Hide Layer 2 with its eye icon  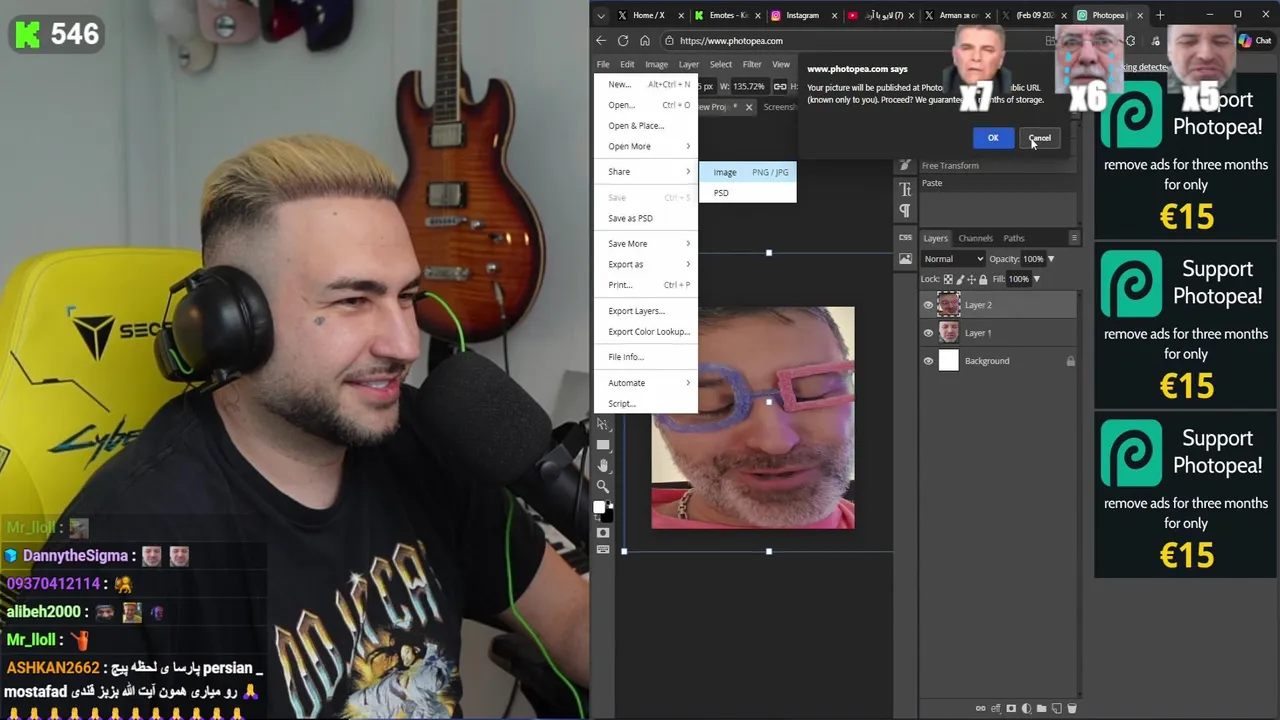pyautogui.click(x=928, y=305)
